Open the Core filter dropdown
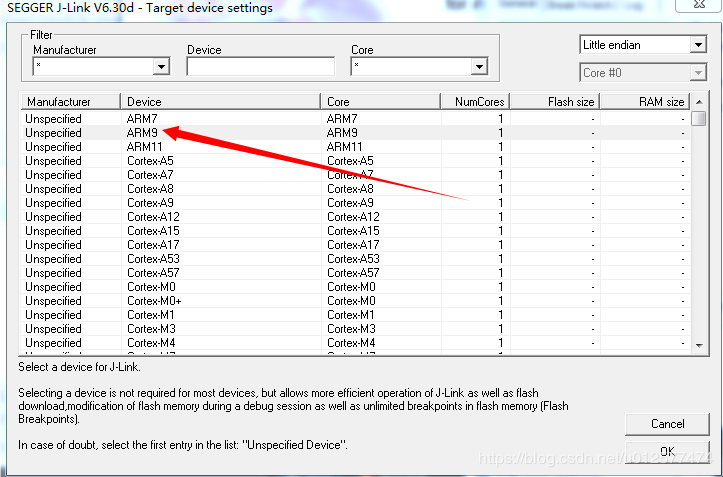The width and height of the screenshot is (723, 477). (479, 67)
